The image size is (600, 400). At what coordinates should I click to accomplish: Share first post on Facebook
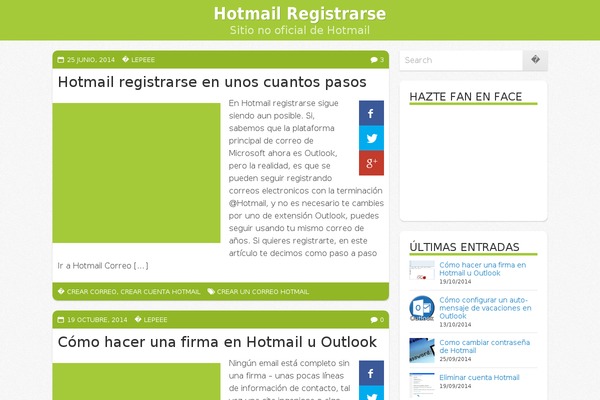tap(371, 113)
